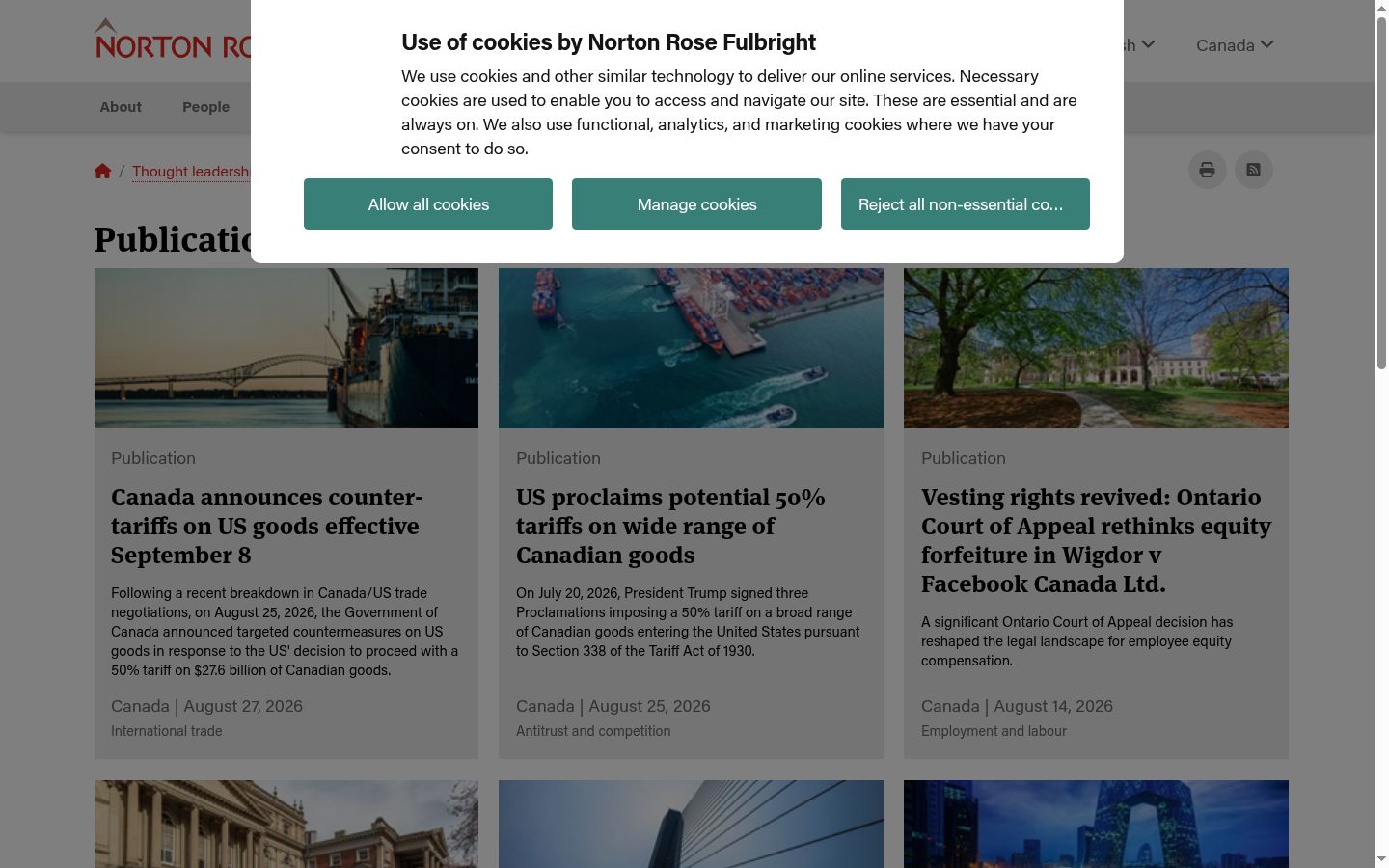Click the Norton Rose Fulbright logo
Viewport: 1389px width, 868px height.
click(173, 40)
